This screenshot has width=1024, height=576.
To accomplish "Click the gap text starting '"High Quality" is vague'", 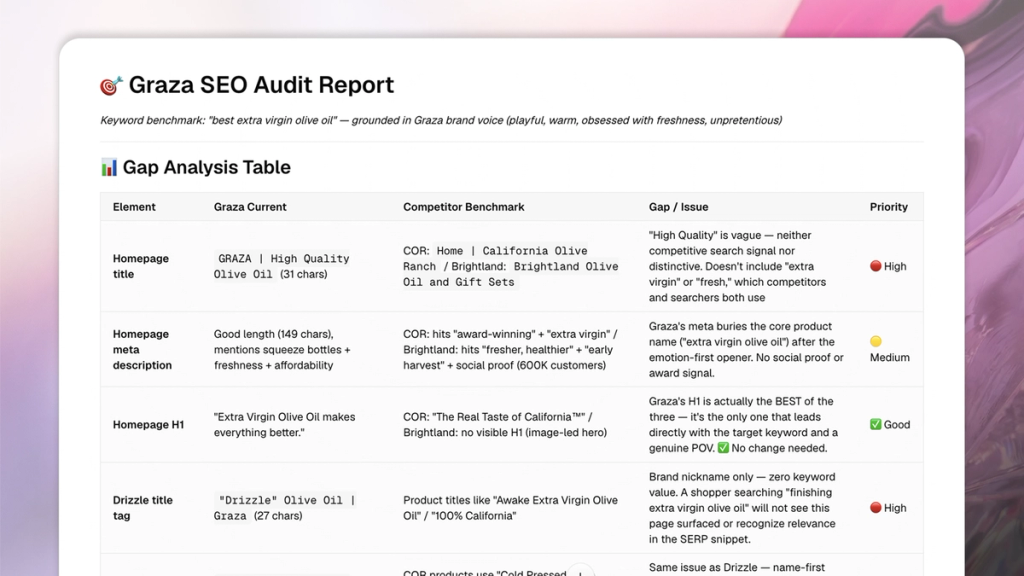I will (737, 266).
